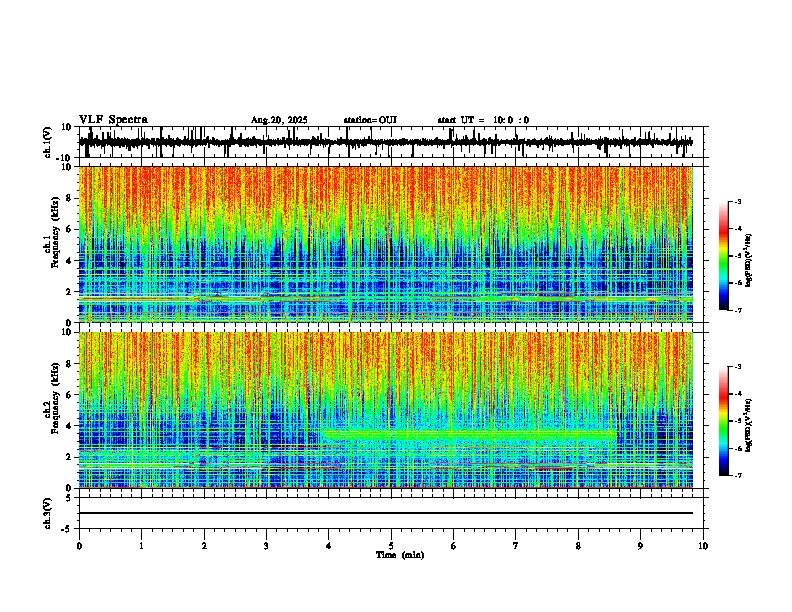The image size is (792, 612).
Task: Click the ch.2 spectrogram color bar
Action: (x=723, y=421)
